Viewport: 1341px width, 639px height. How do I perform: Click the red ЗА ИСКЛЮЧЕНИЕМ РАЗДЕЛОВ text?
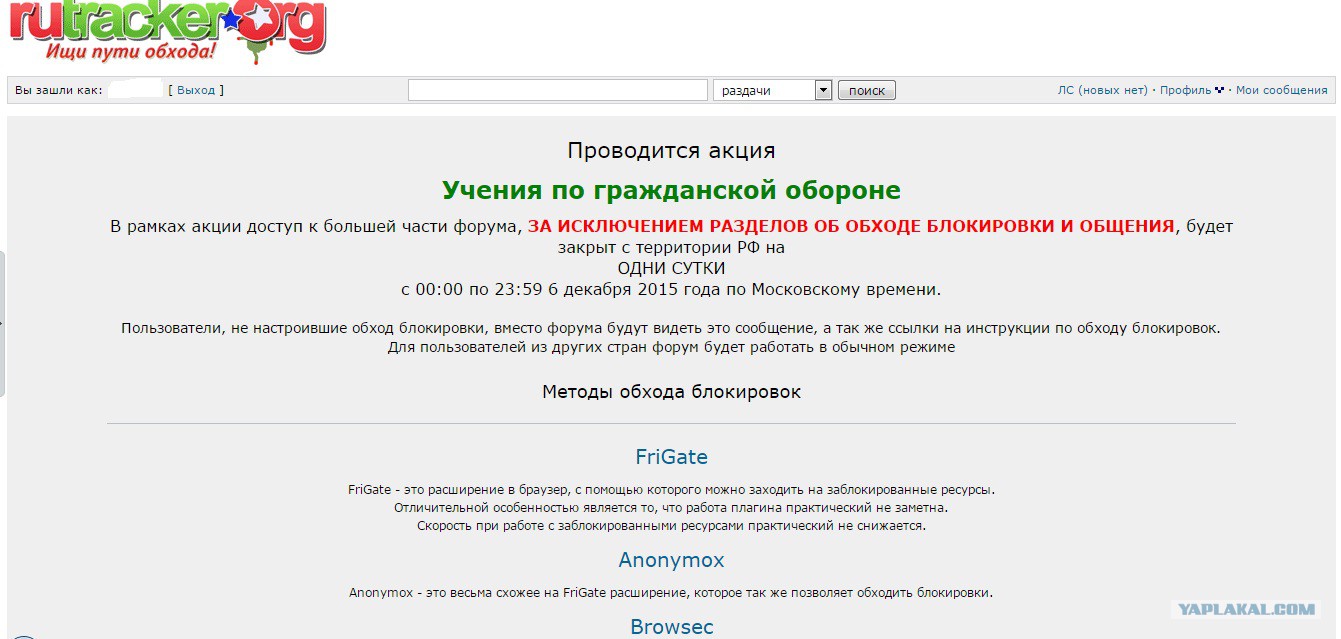pos(851,226)
